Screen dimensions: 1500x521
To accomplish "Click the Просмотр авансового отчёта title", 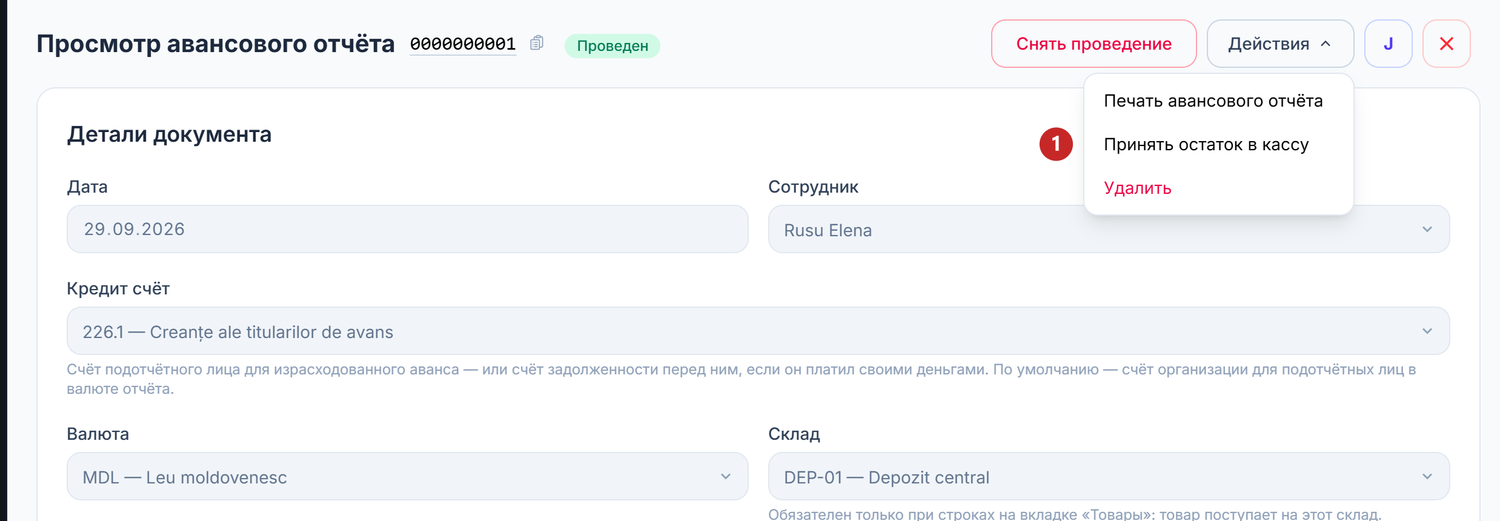I will coord(215,44).
